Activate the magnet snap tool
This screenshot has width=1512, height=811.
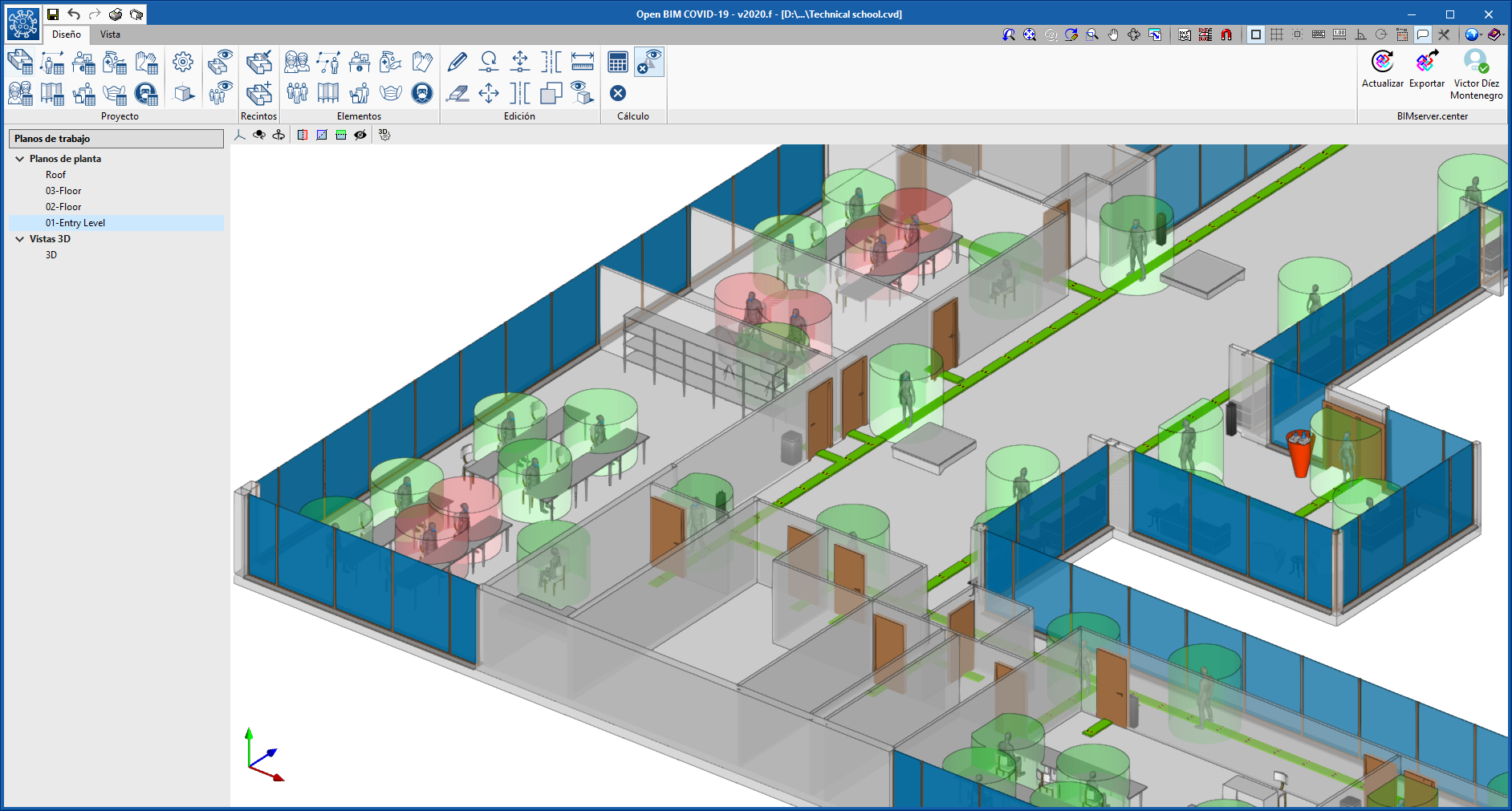click(x=1226, y=35)
